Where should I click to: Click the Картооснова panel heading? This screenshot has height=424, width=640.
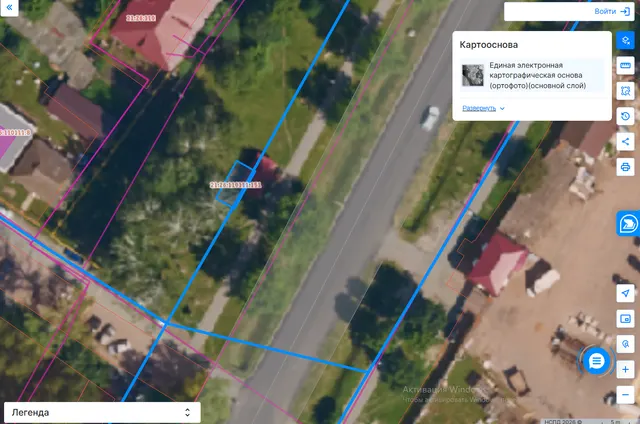[x=489, y=45]
